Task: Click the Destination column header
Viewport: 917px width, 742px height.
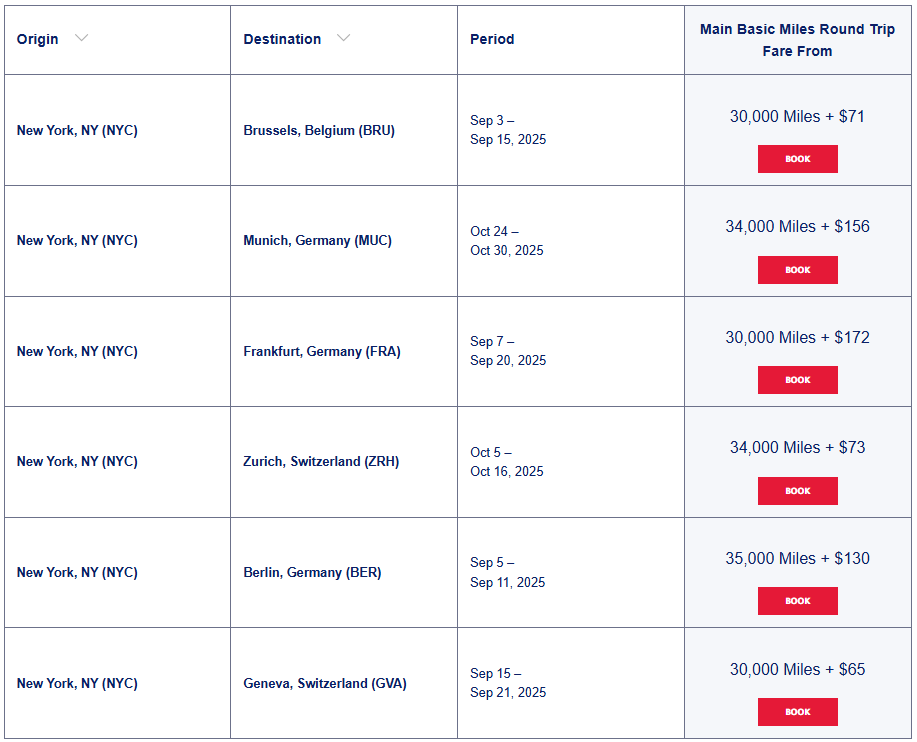Action: 282,39
